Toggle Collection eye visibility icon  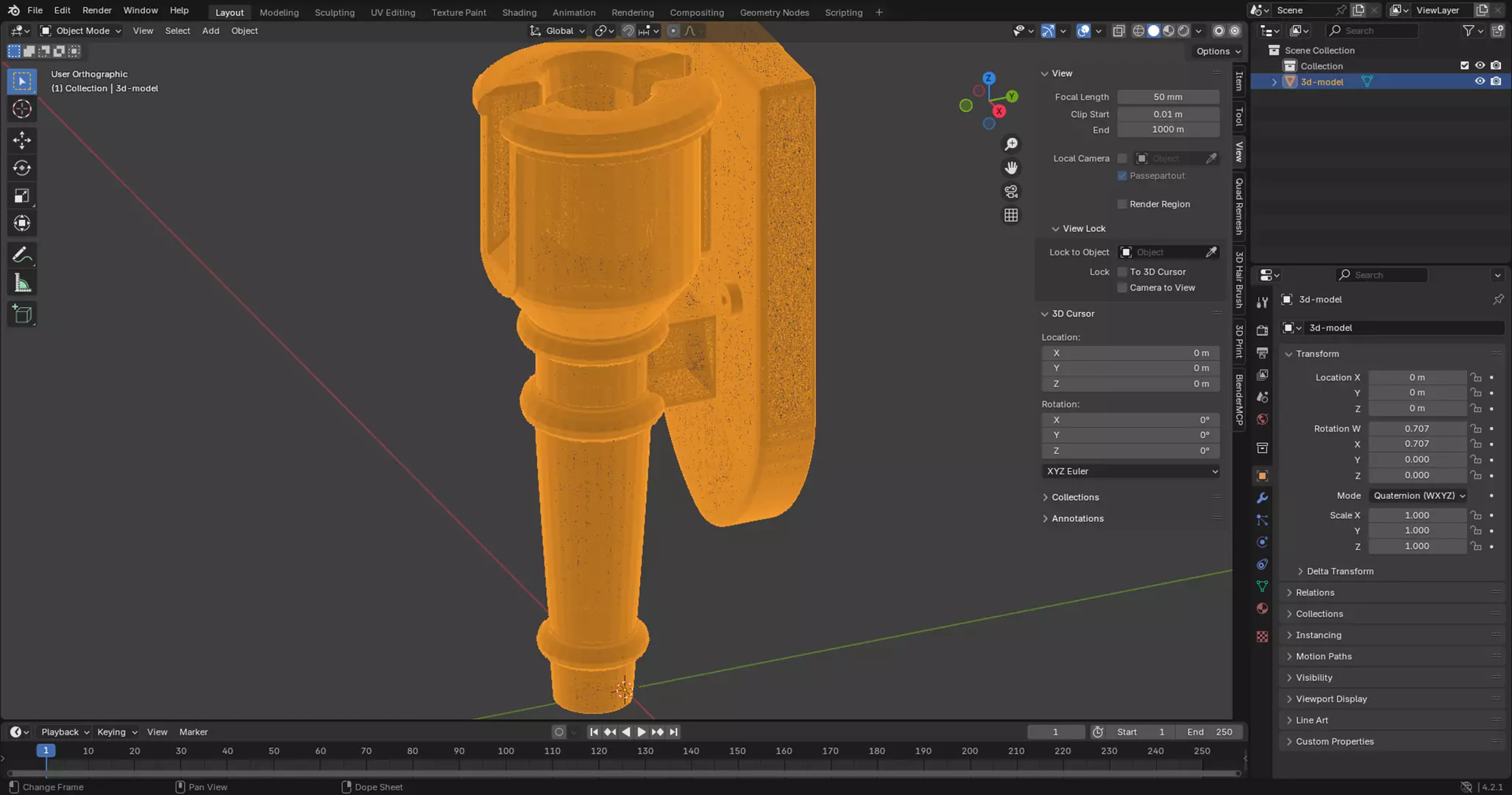tap(1480, 66)
